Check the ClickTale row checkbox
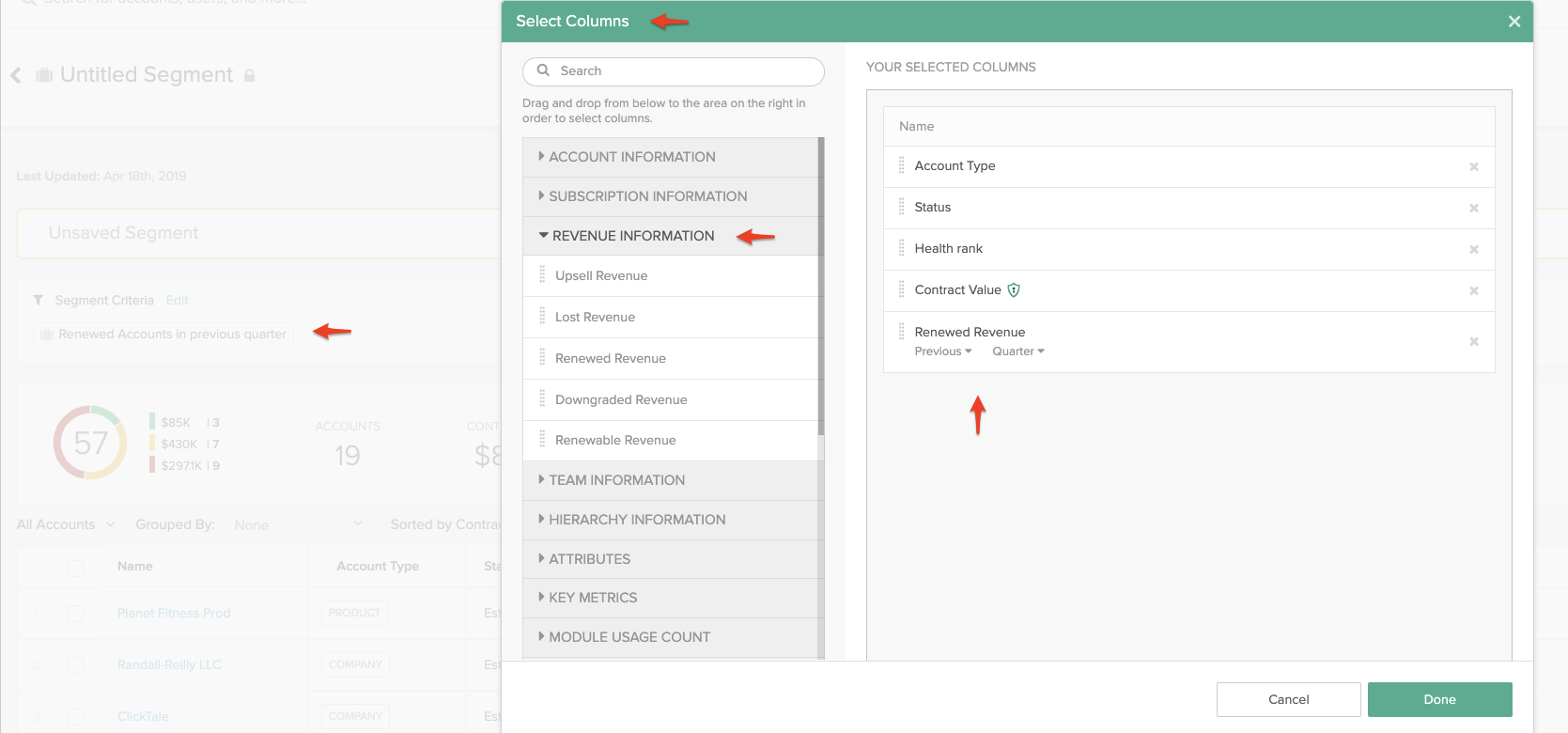The width and height of the screenshot is (1568, 733). pyautogui.click(x=76, y=717)
